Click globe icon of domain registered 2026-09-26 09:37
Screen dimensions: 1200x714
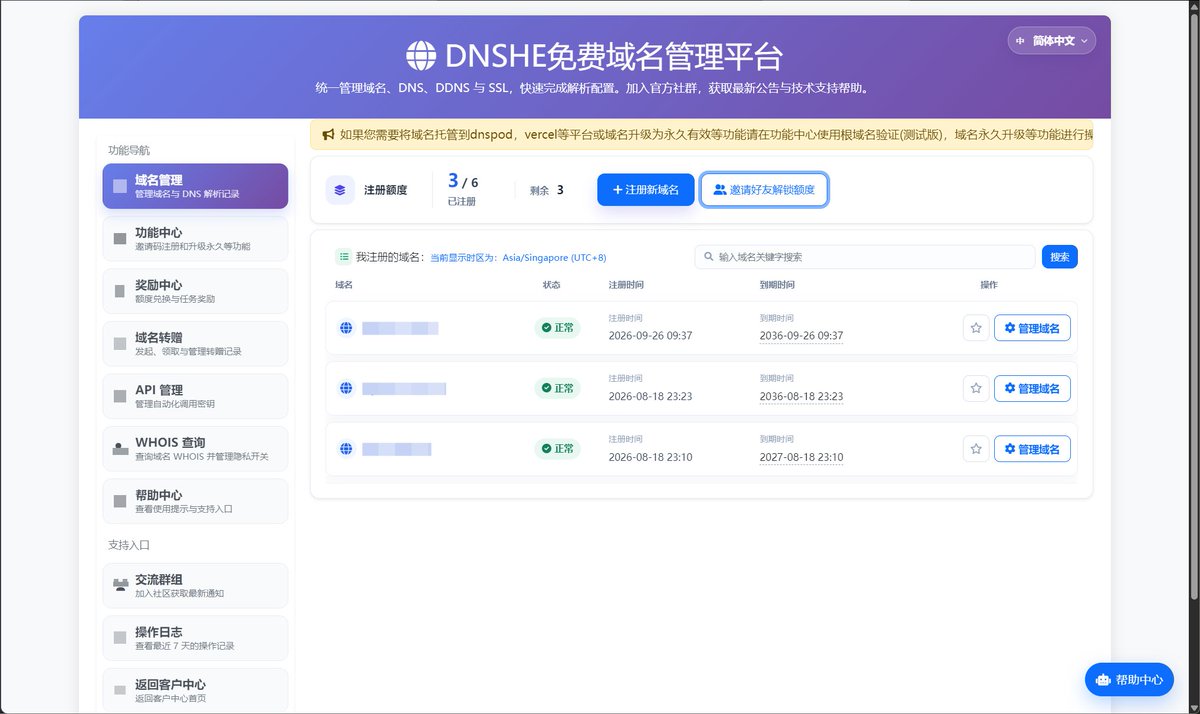pyautogui.click(x=345, y=328)
